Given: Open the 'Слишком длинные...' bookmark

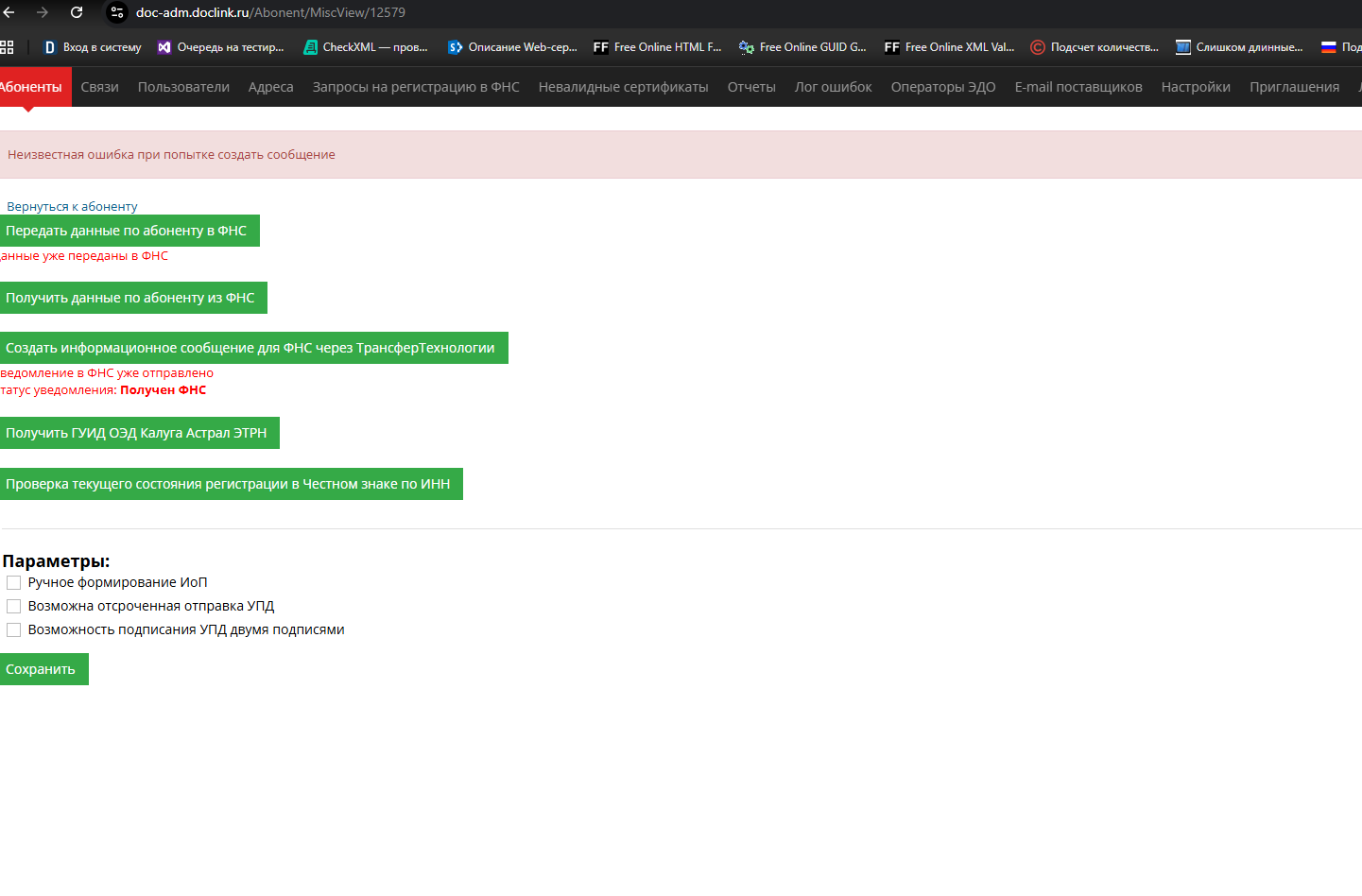Looking at the screenshot, I should (1239, 47).
